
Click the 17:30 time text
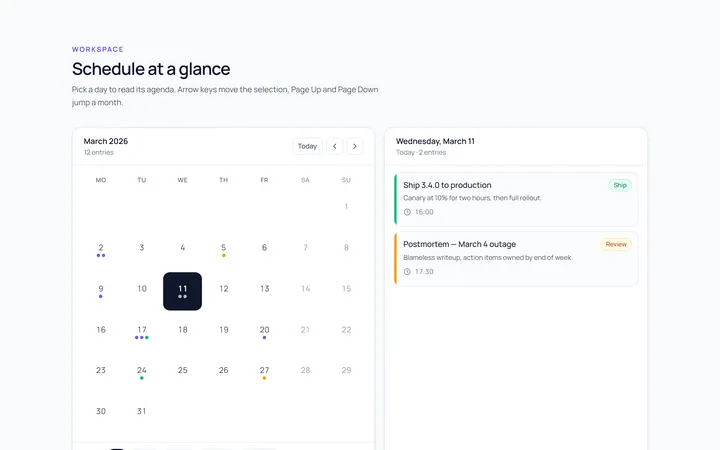[x=424, y=272]
